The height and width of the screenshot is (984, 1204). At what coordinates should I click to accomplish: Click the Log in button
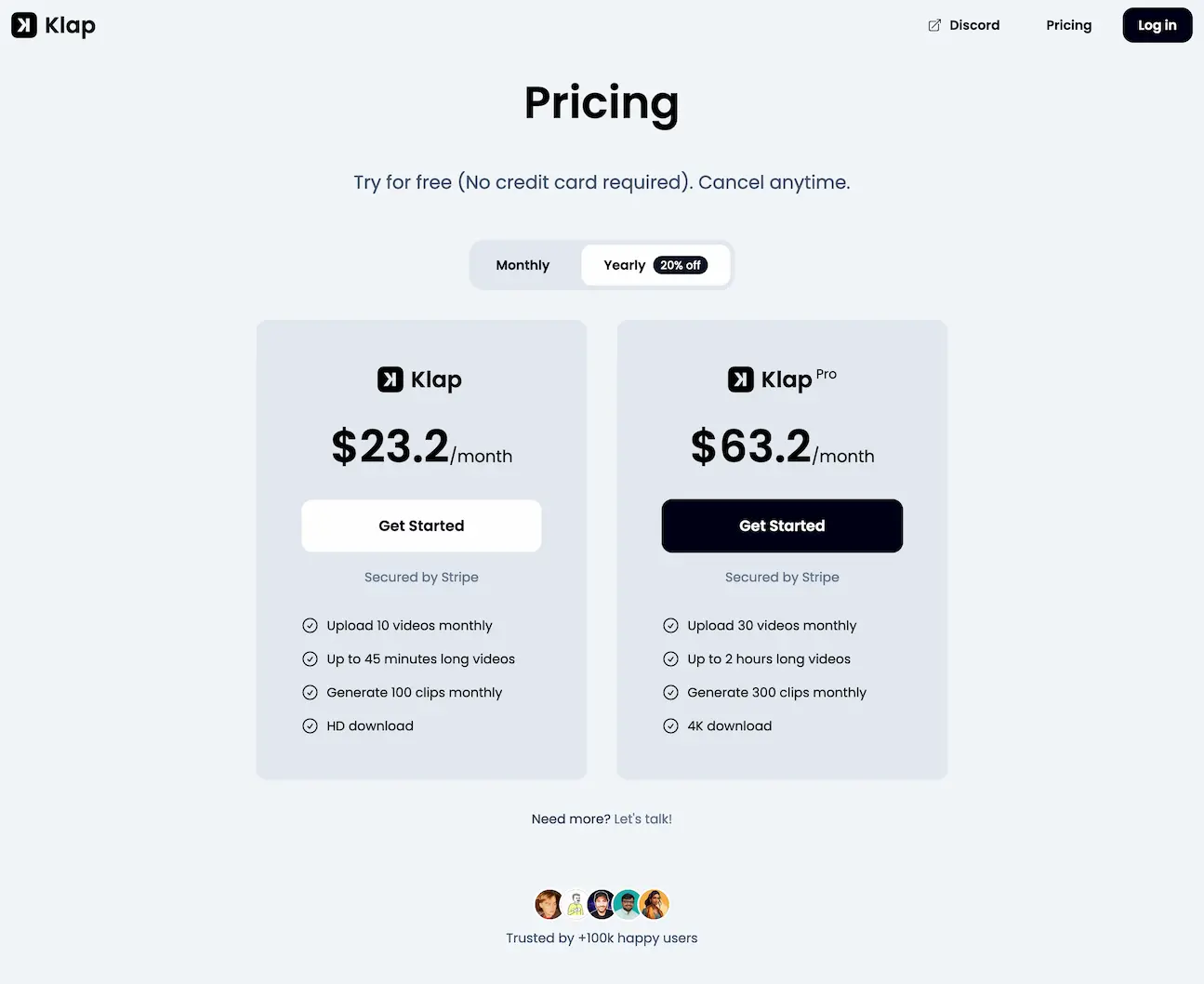click(1157, 25)
